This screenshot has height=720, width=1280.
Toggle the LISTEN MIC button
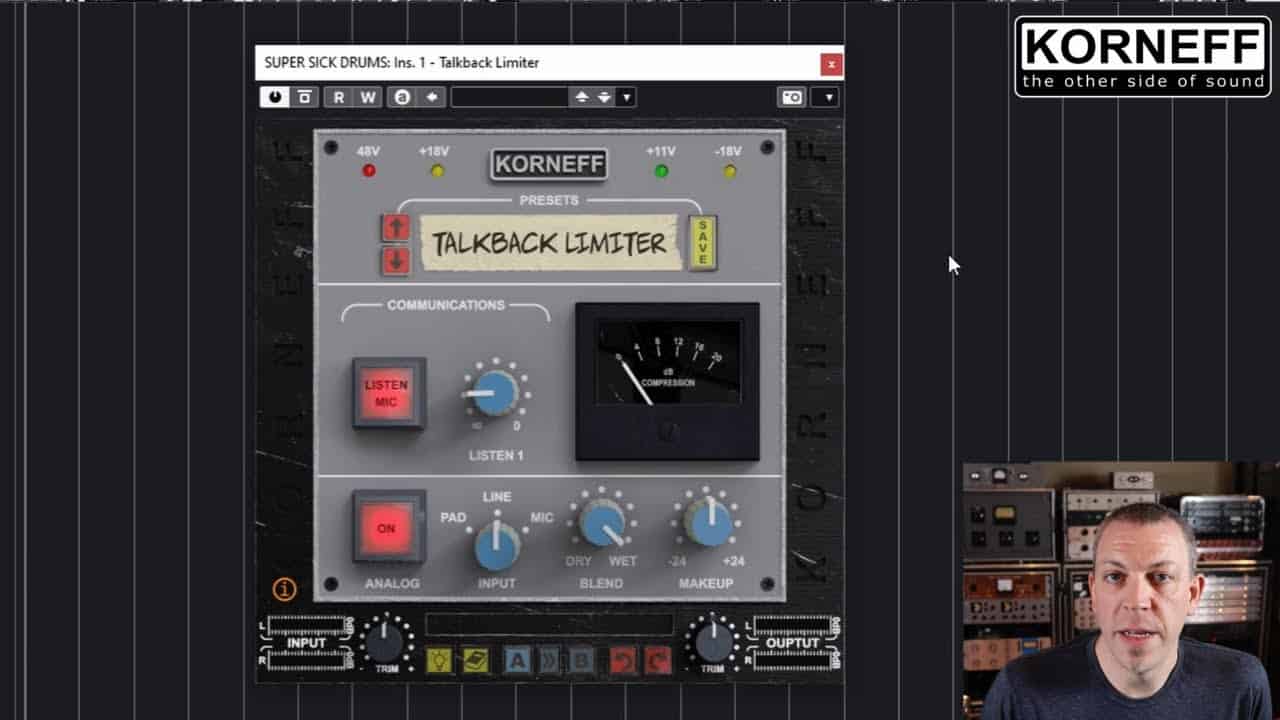click(x=389, y=393)
